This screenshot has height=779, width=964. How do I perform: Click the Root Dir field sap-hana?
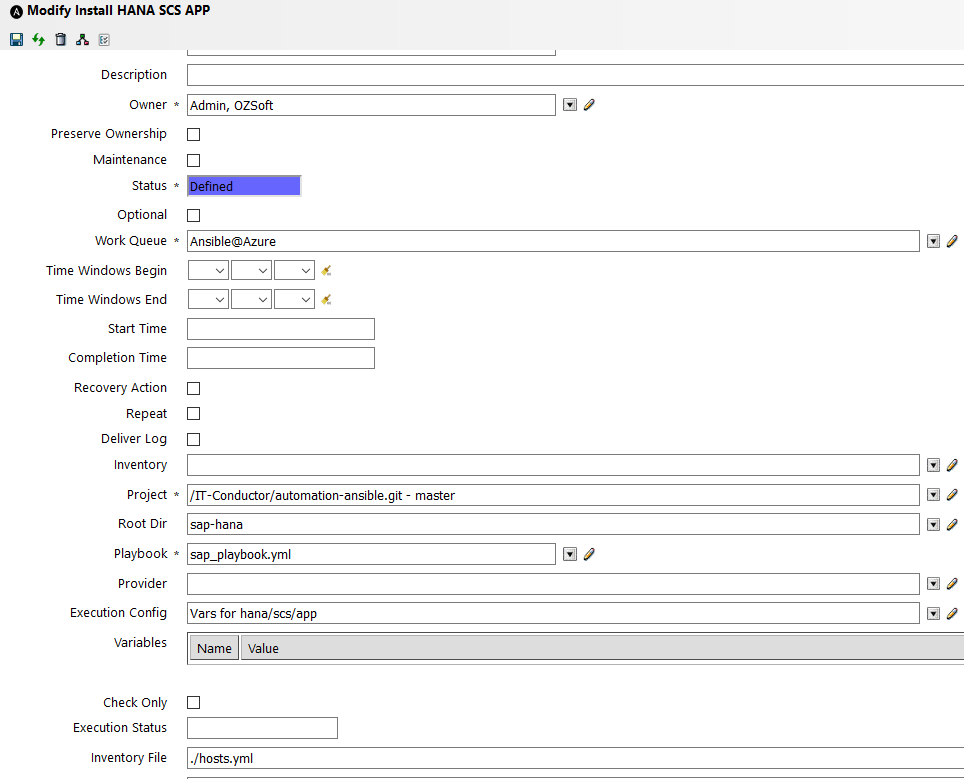point(553,524)
